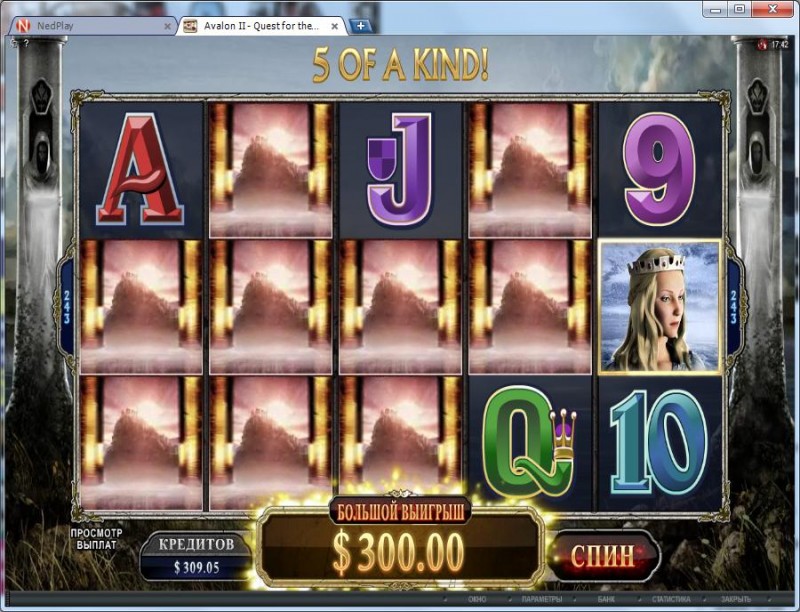Screen dimensions: 800x612
Task: Open the ПАРАМЕТРЫ menu
Action: (x=542, y=599)
